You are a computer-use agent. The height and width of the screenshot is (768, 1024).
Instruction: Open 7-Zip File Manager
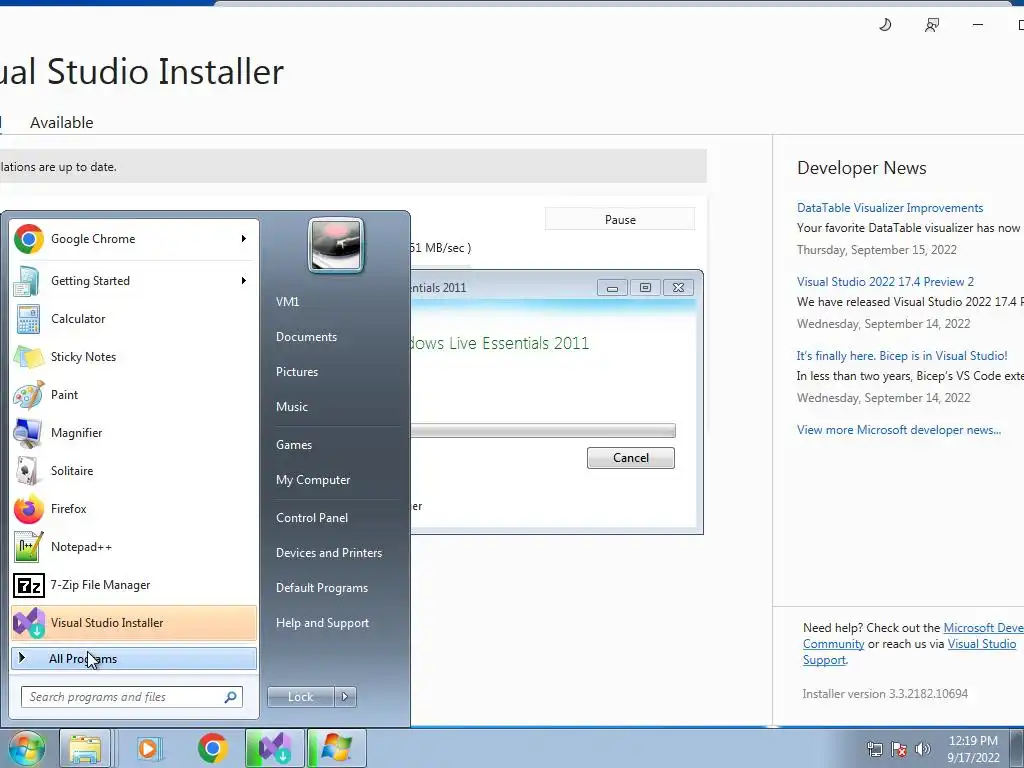click(133, 585)
